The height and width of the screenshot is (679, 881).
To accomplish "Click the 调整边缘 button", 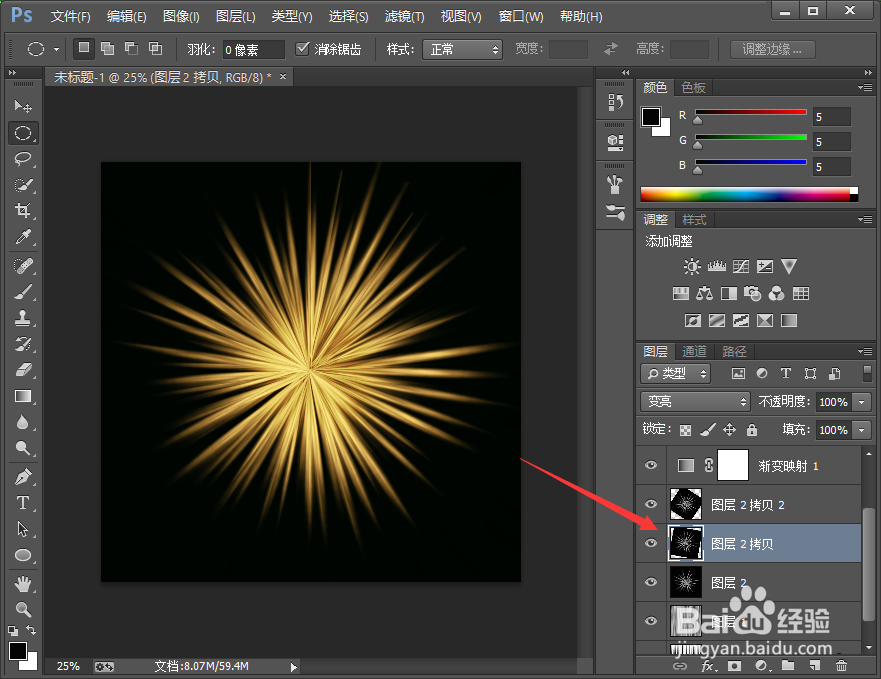I will coord(772,49).
